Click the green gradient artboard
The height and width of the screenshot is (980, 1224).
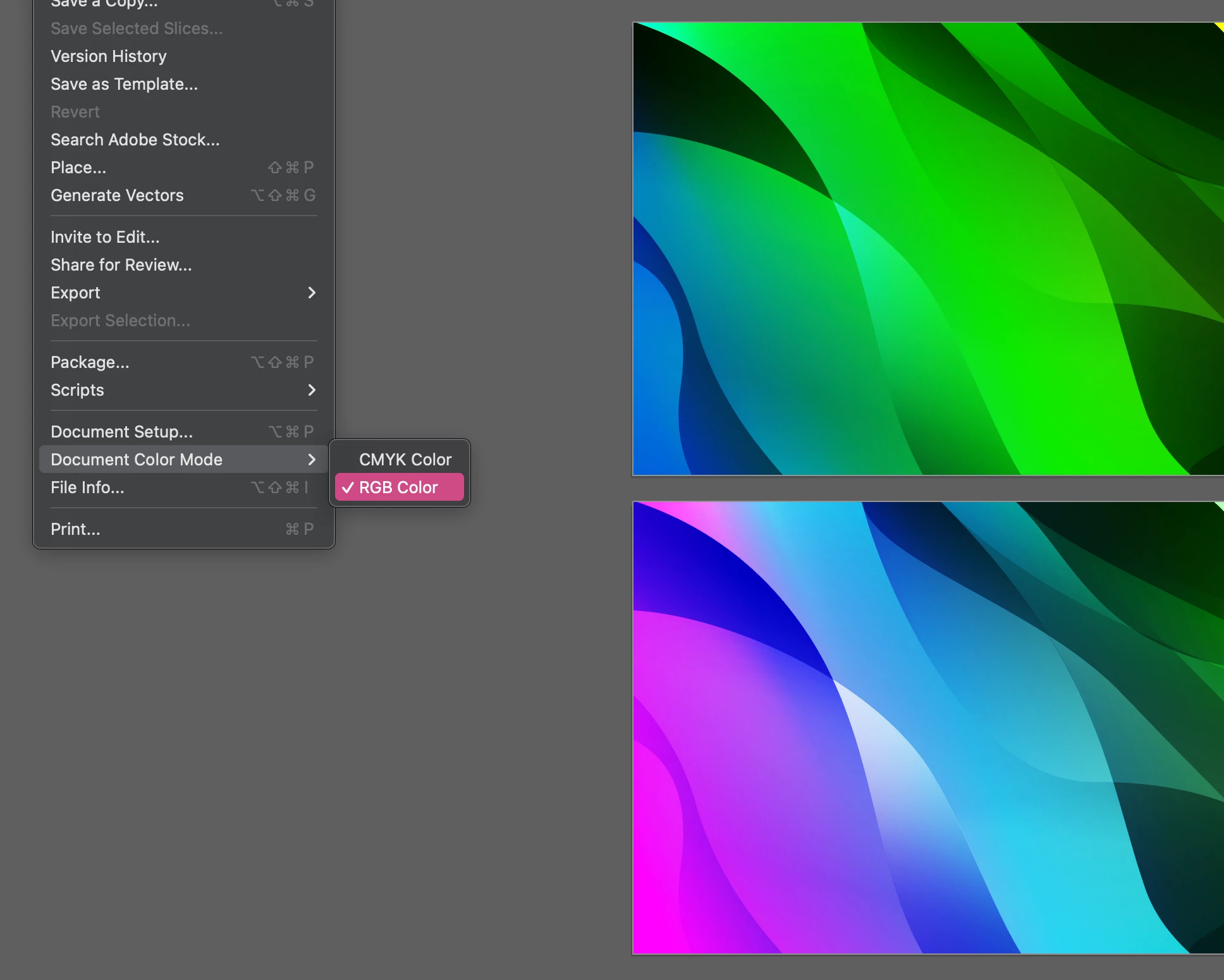click(x=927, y=248)
